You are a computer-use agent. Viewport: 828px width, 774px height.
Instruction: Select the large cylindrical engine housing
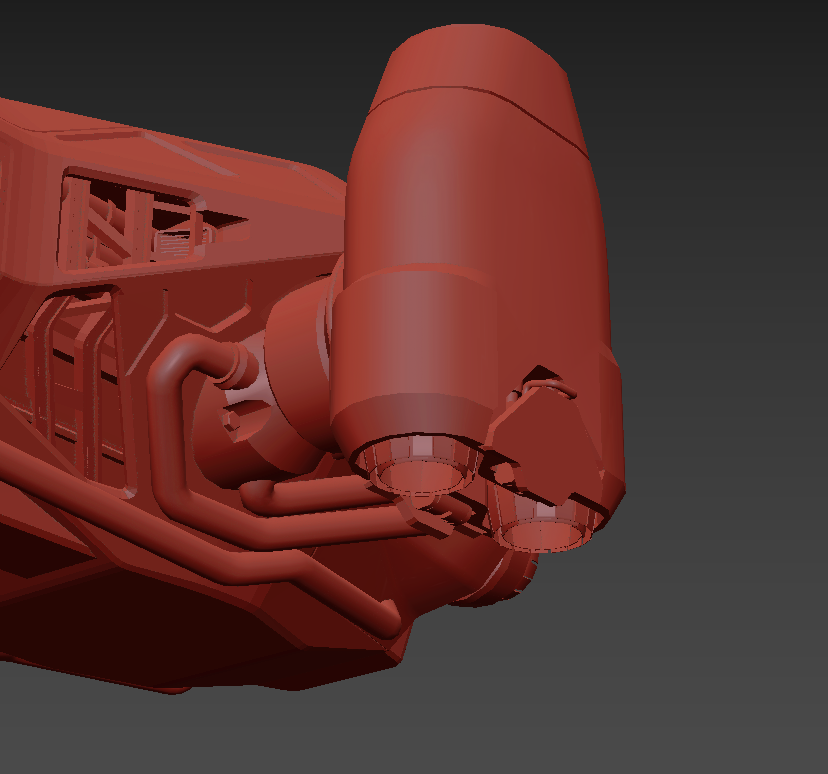(x=460, y=200)
